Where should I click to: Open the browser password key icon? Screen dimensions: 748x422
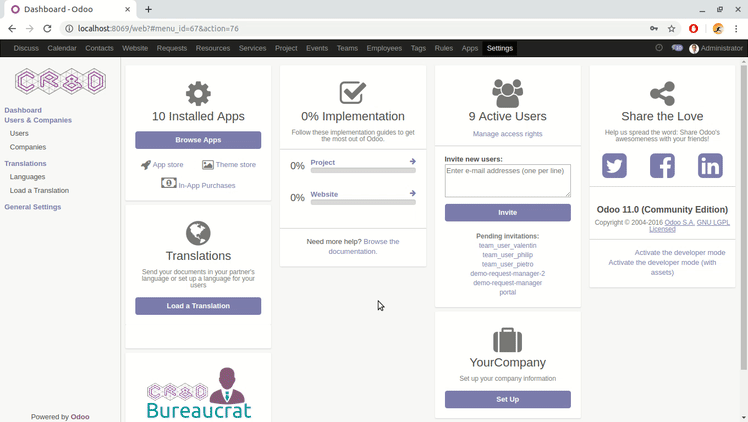[x=654, y=29]
